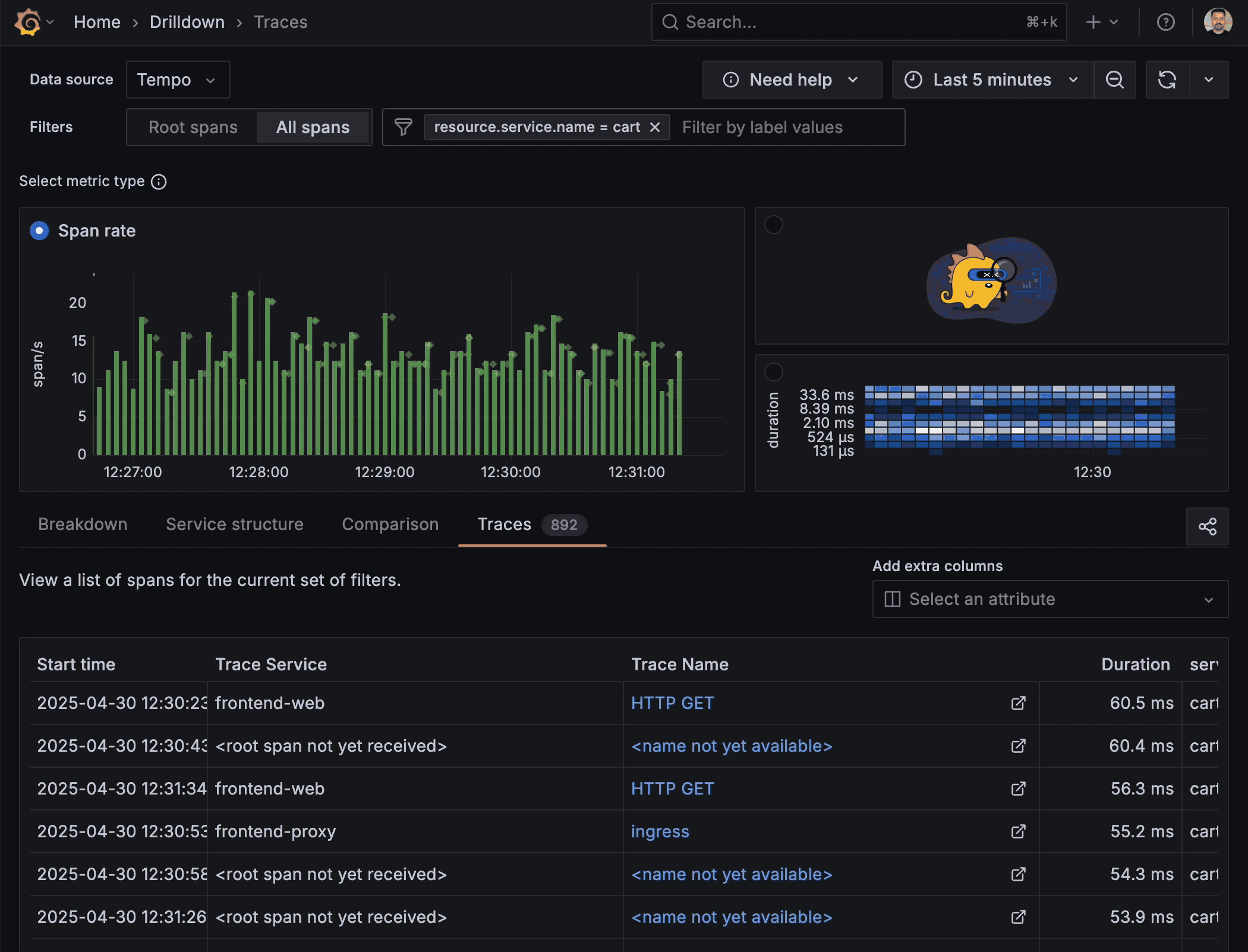Remove the resource.service.name cart filter
Image resolution: width=1248 pixels, height=952 pixels.
point(655,127)
